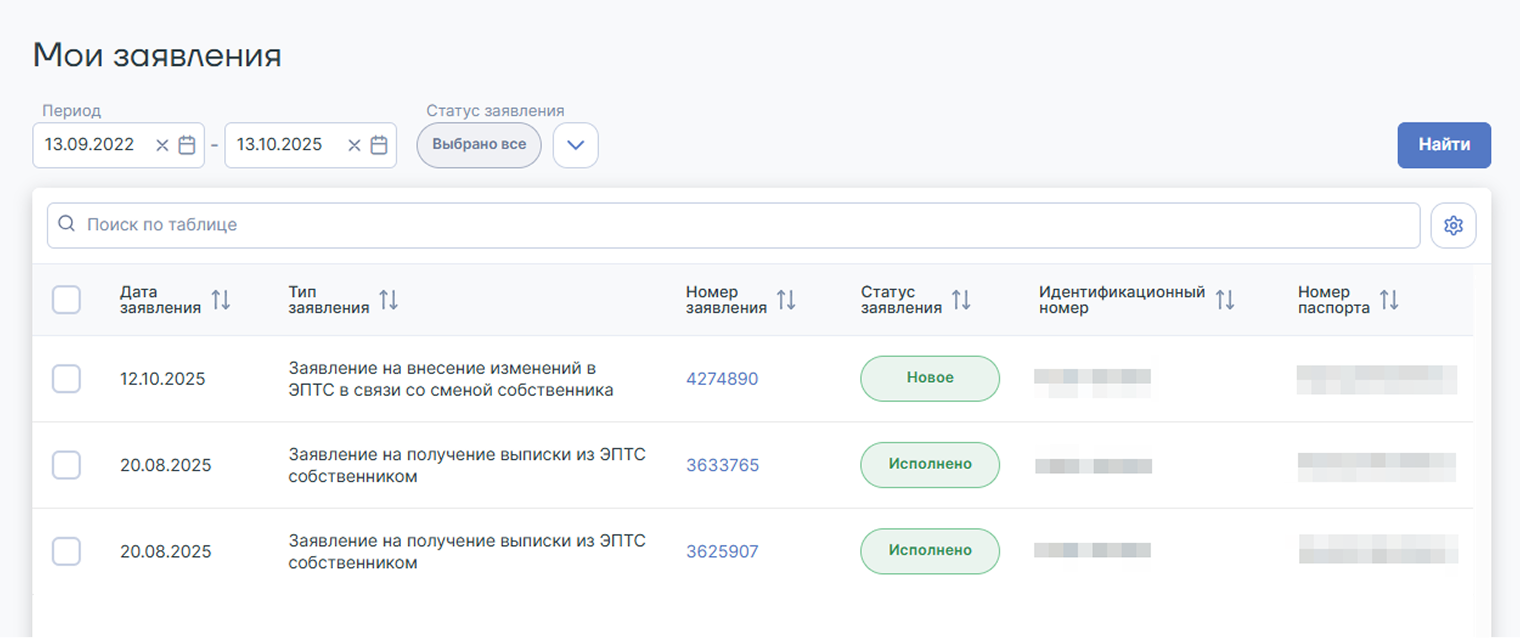
Task: Select checkbox for application 3633765
Action: [x=66, y=465]
